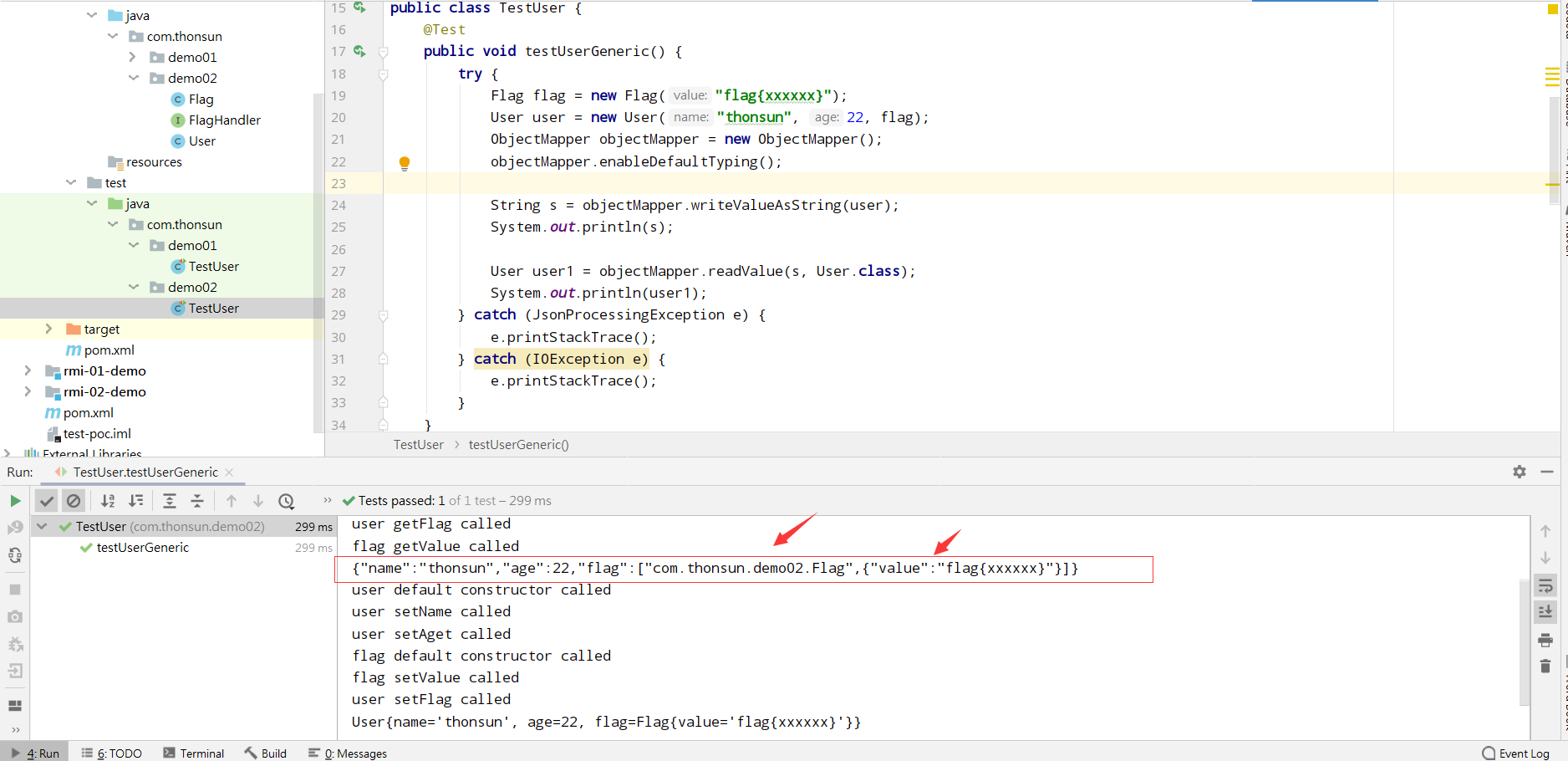Screen dimensions: 1568x761
Task: Open the 0: Messages tool tab
Action: [x=348, y=753]
